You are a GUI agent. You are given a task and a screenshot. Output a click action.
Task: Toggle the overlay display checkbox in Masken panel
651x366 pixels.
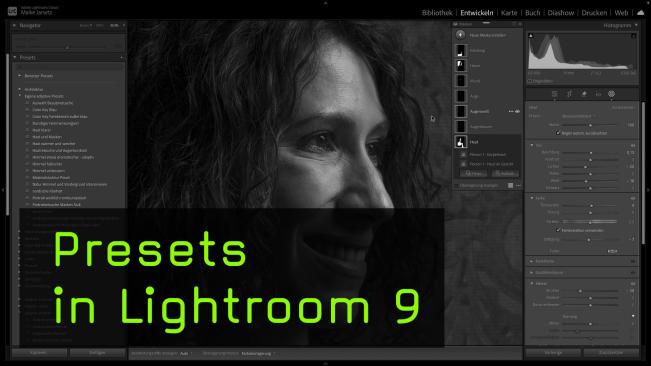click(x=457, y=185)
